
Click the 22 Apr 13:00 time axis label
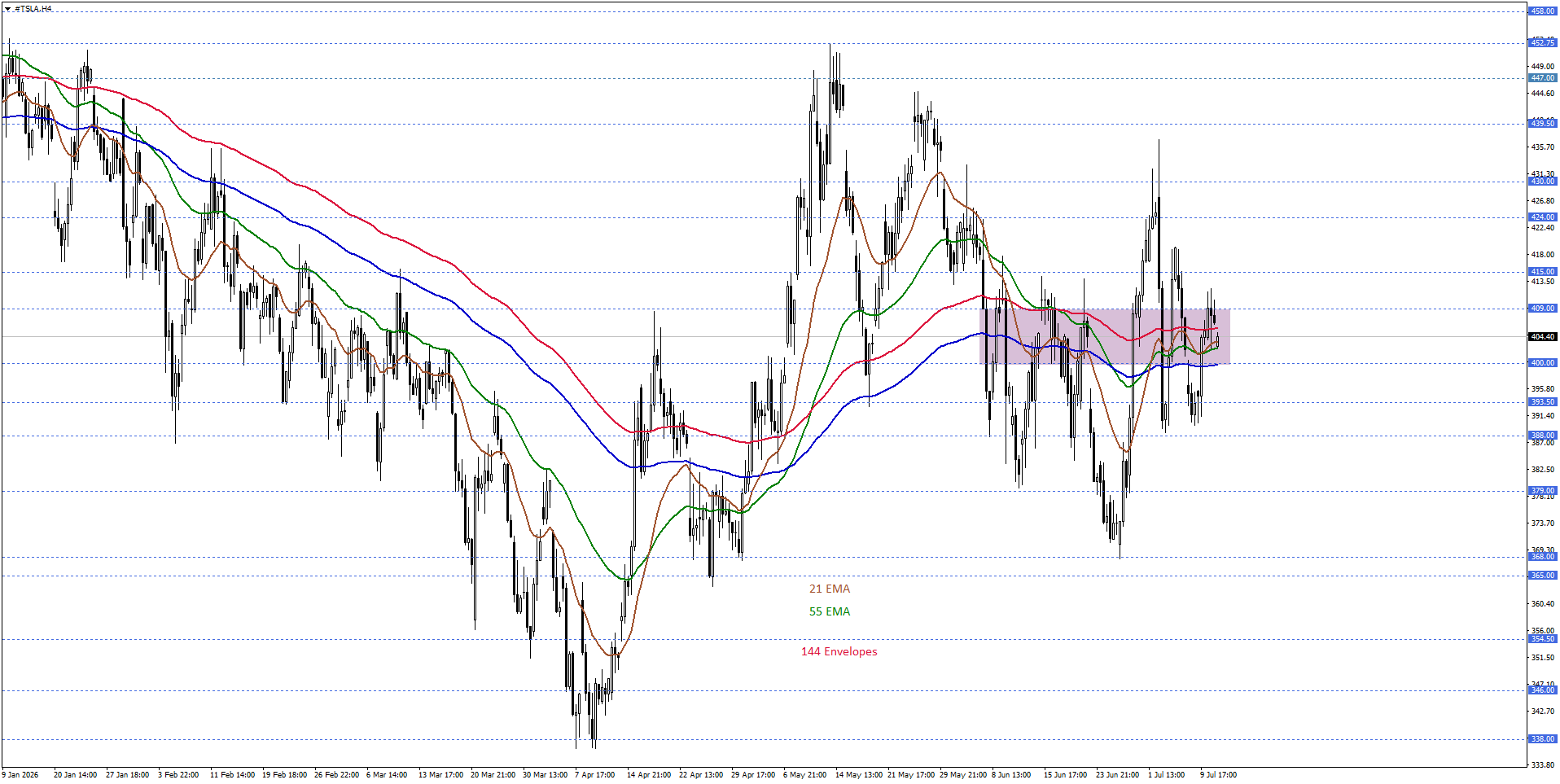tap(701, 775)
